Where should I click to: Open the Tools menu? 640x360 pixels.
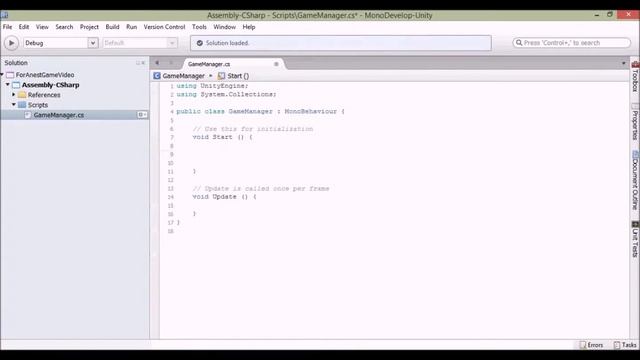(199, 27)
